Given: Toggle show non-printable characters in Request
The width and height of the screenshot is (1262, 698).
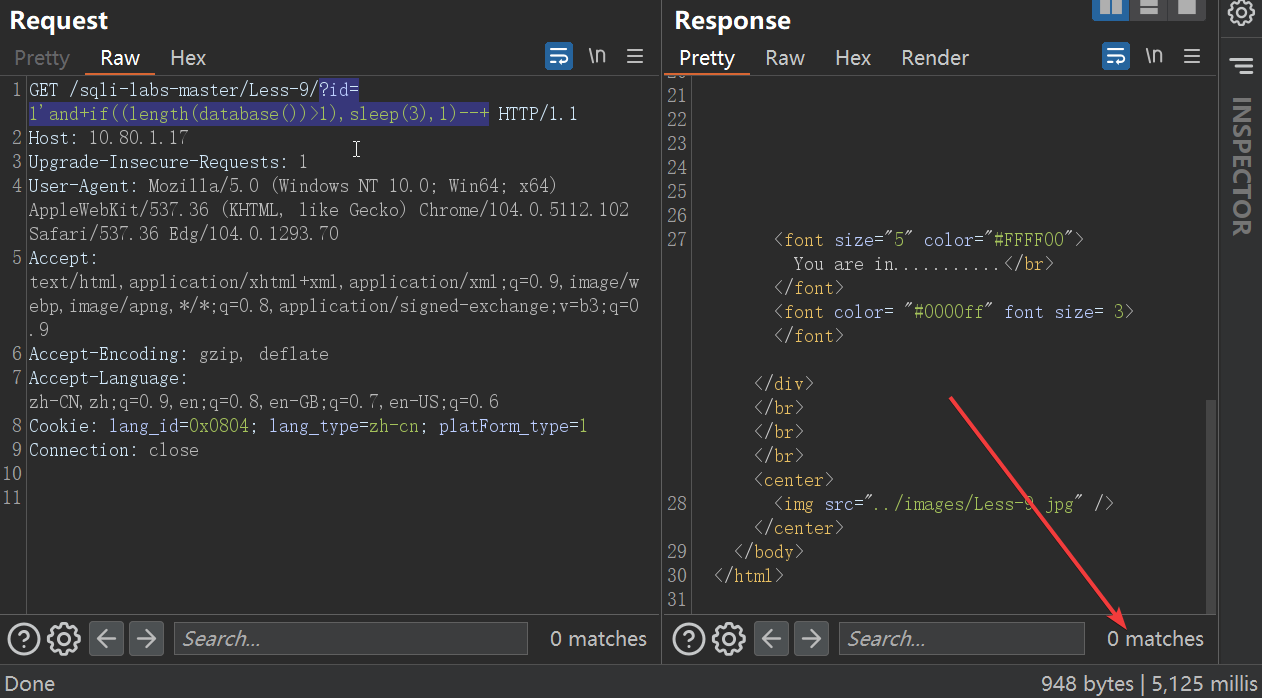Looking at the screenshot, I should [597, 56].
